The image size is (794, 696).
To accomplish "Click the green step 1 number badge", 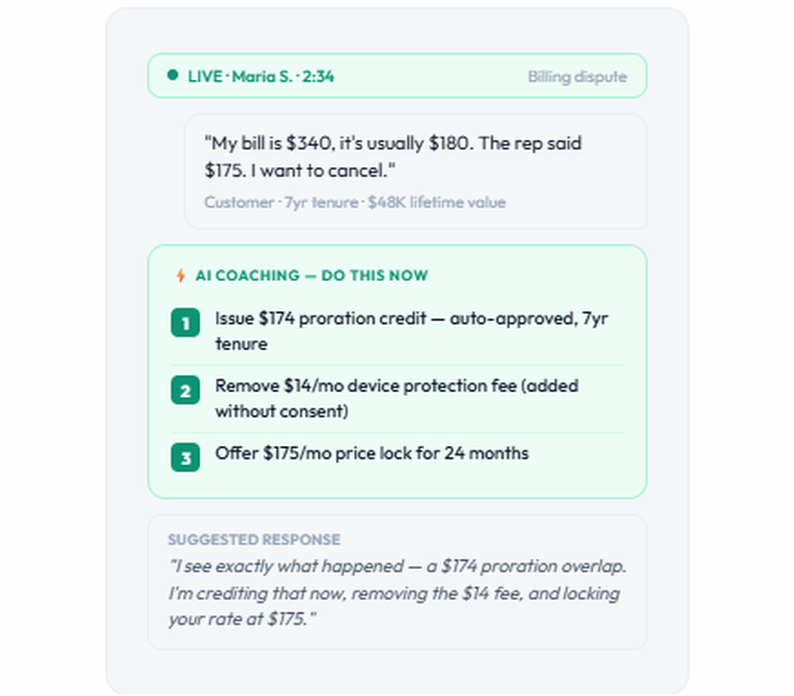I will click(185, 323).
